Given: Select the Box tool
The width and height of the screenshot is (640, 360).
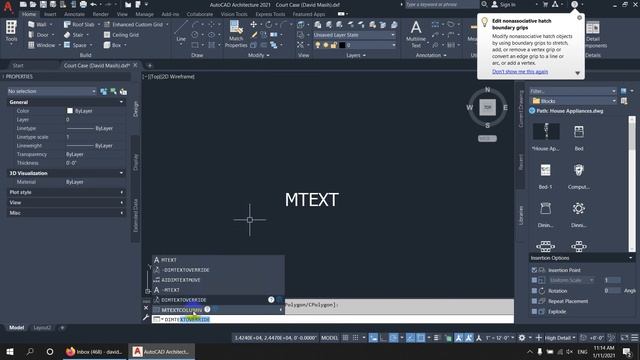Looking at the screenshot, I should (112, 45).
